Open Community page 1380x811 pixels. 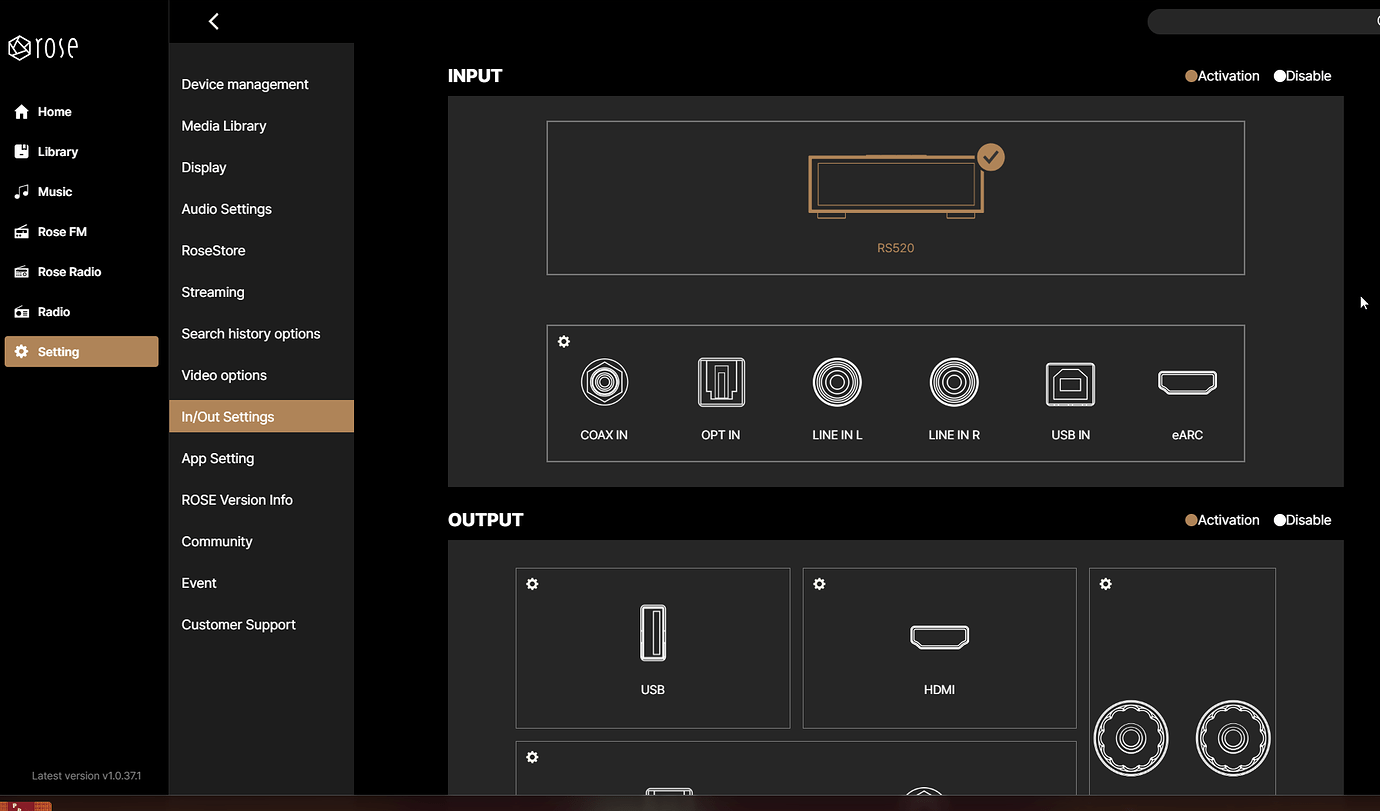pyautogui.click(x=261, y=542)
